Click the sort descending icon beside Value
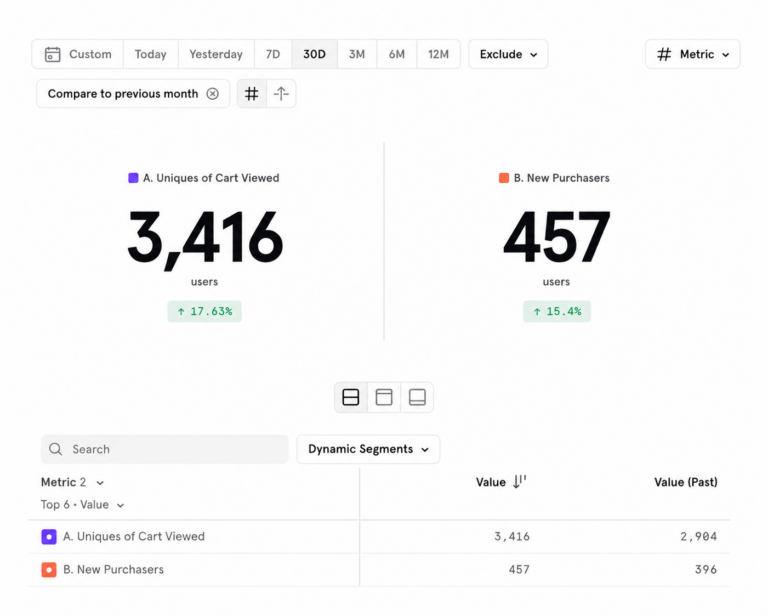768x616 pixels. 519,482
